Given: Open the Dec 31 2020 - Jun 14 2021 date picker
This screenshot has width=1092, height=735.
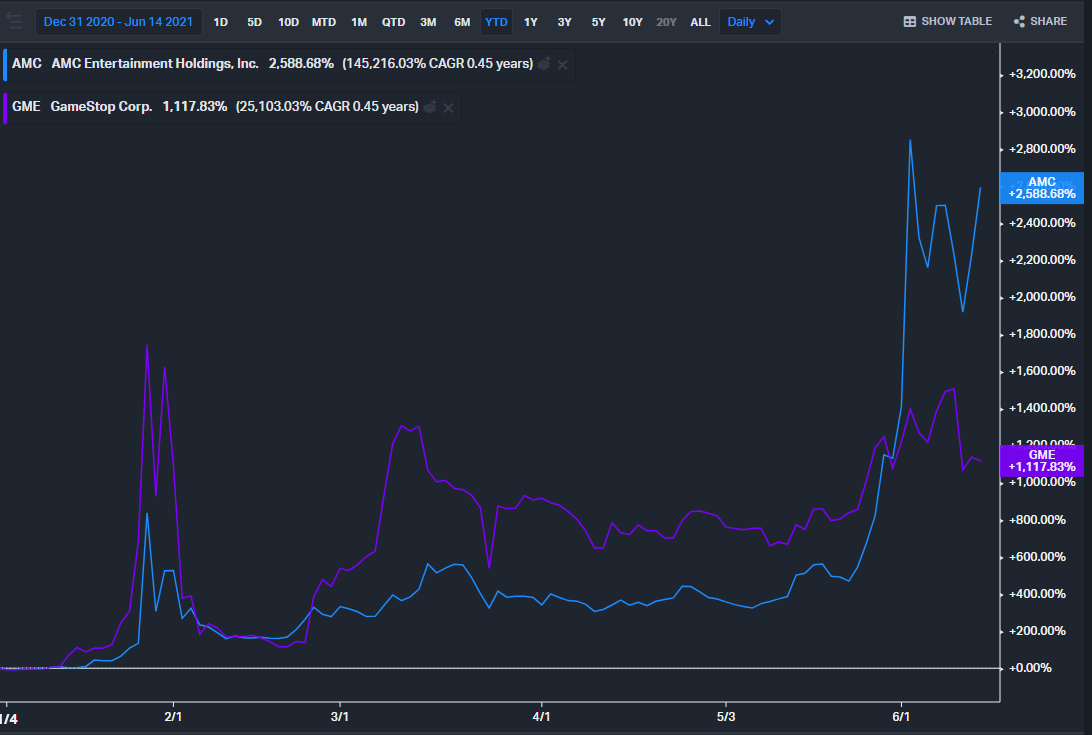Looking at the screenshot, I should click(x=118, y=21).
